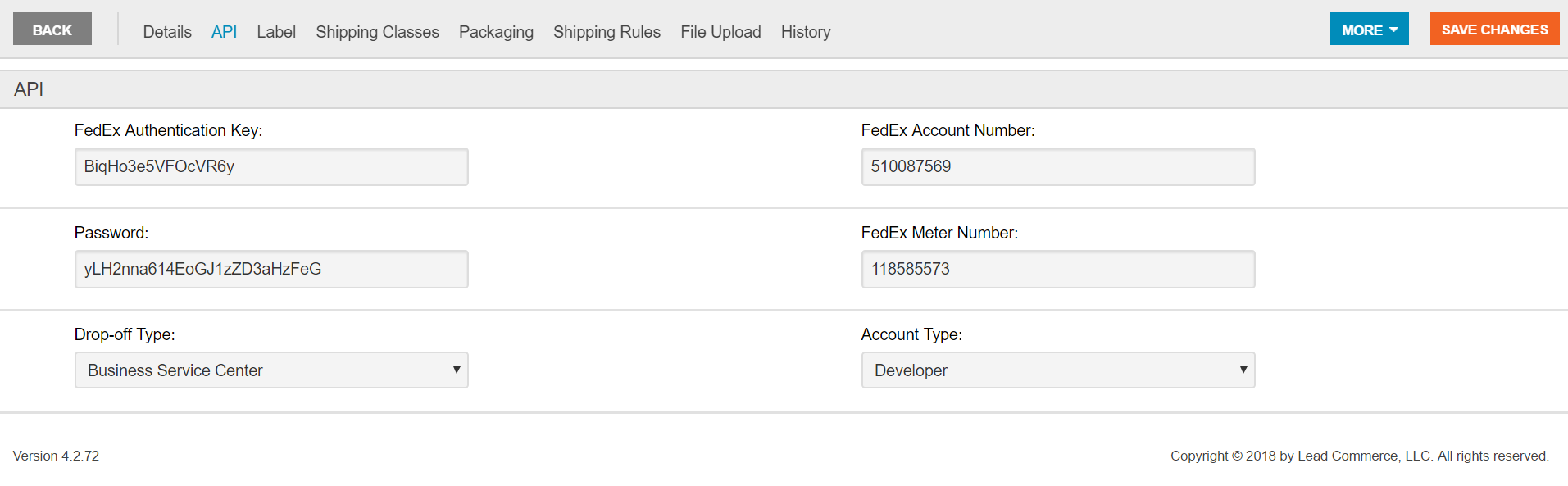The image size is (1568, 486).
Task: Go to the Shipping Classes tab
Action: (378, 32)
